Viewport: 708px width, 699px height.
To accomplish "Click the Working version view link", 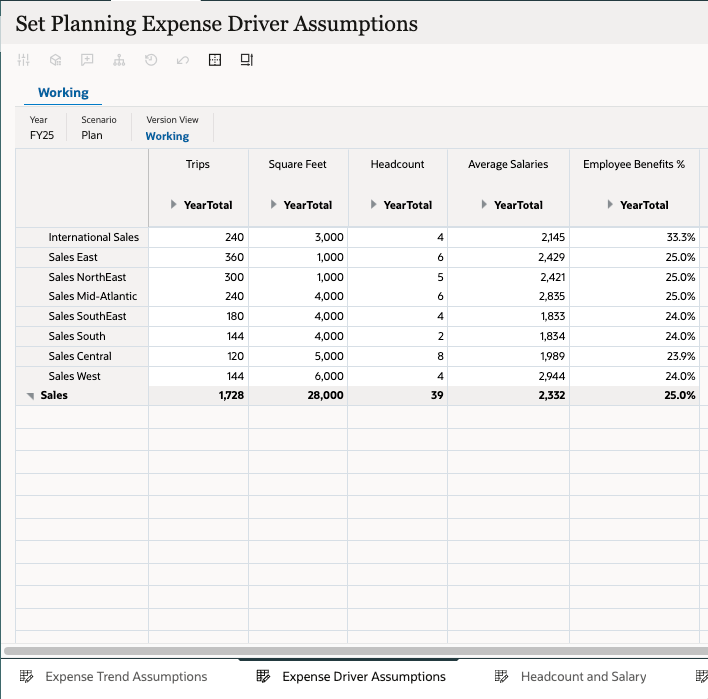I will click(167, 136).
